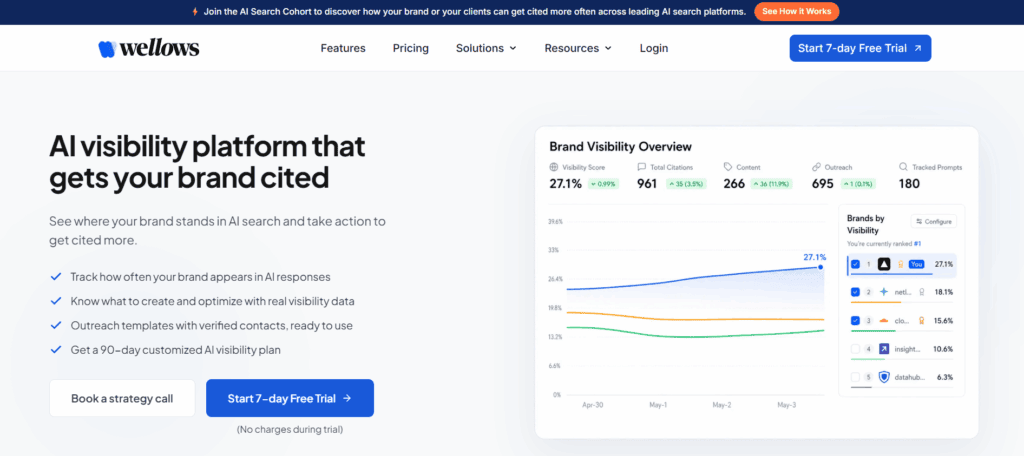Click the checkmark icon beside 'Outreach templates'
1024x456 pixels.
pos(56,325)
